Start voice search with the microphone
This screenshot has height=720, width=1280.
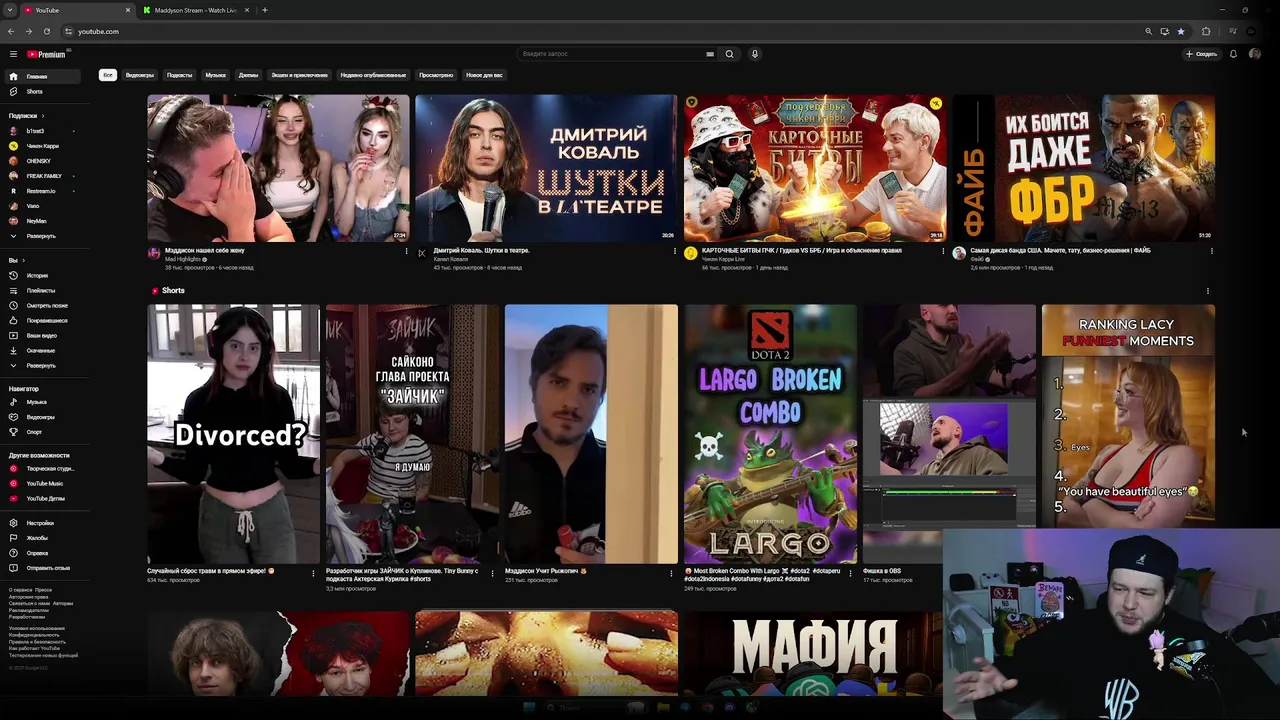tap(755, 54)
